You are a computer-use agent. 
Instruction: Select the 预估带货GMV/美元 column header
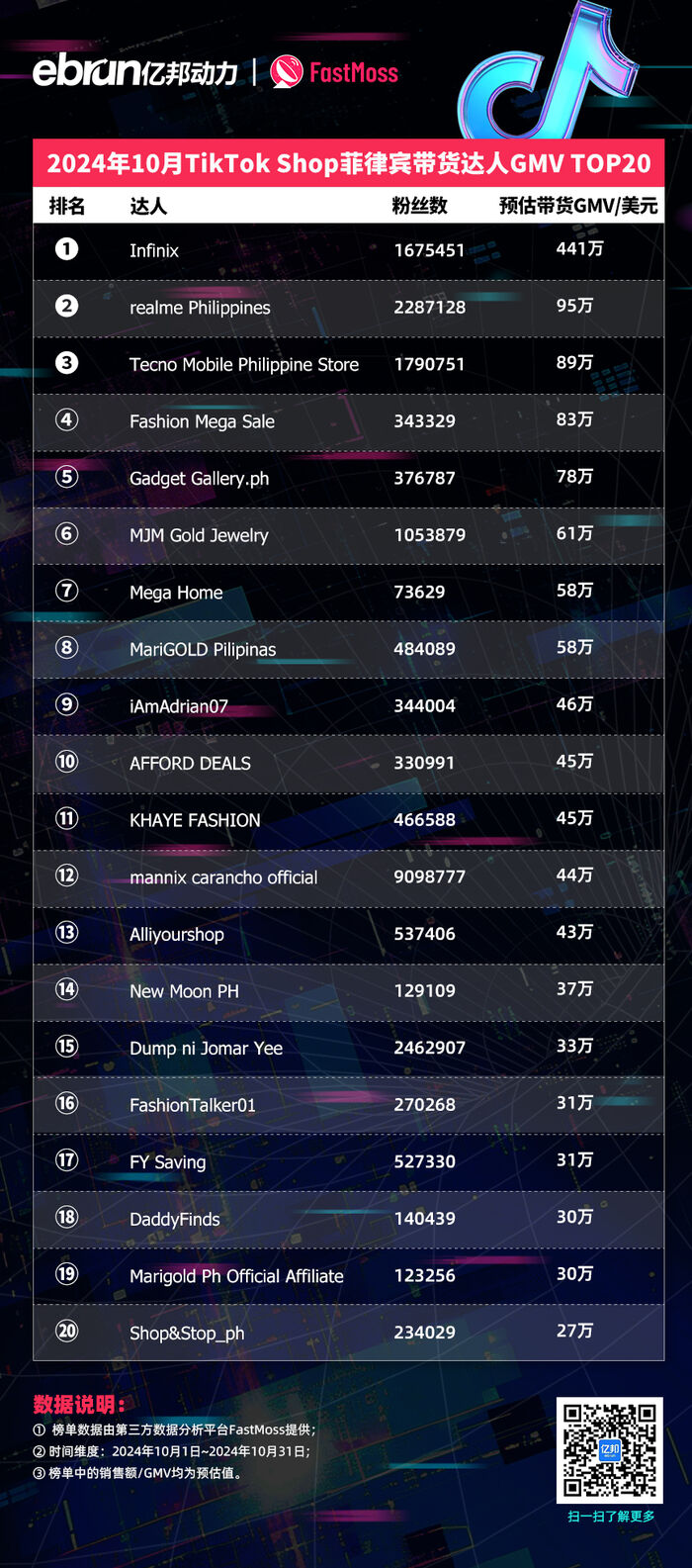(x=578, y=206)
